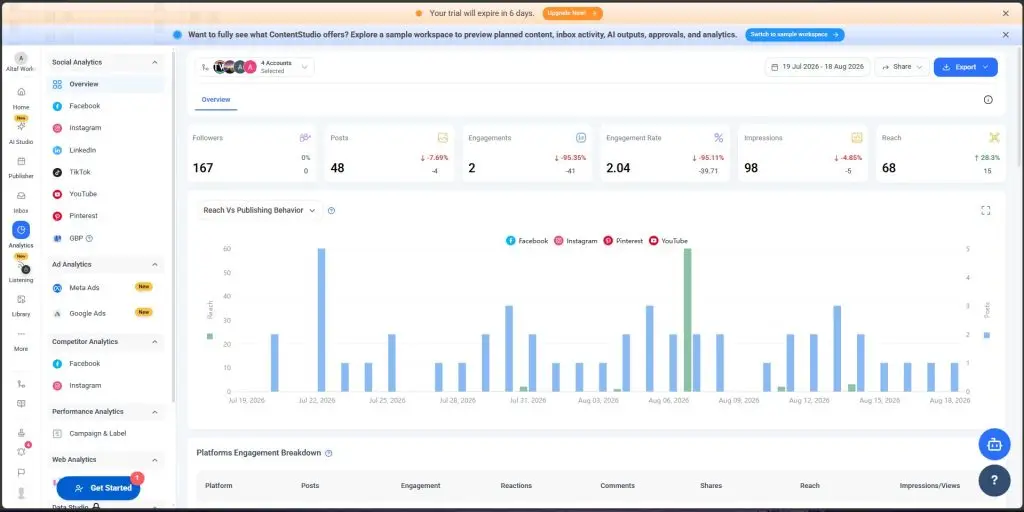
Task: Collapse the Performance Analytics section
Action: point(155,412)
